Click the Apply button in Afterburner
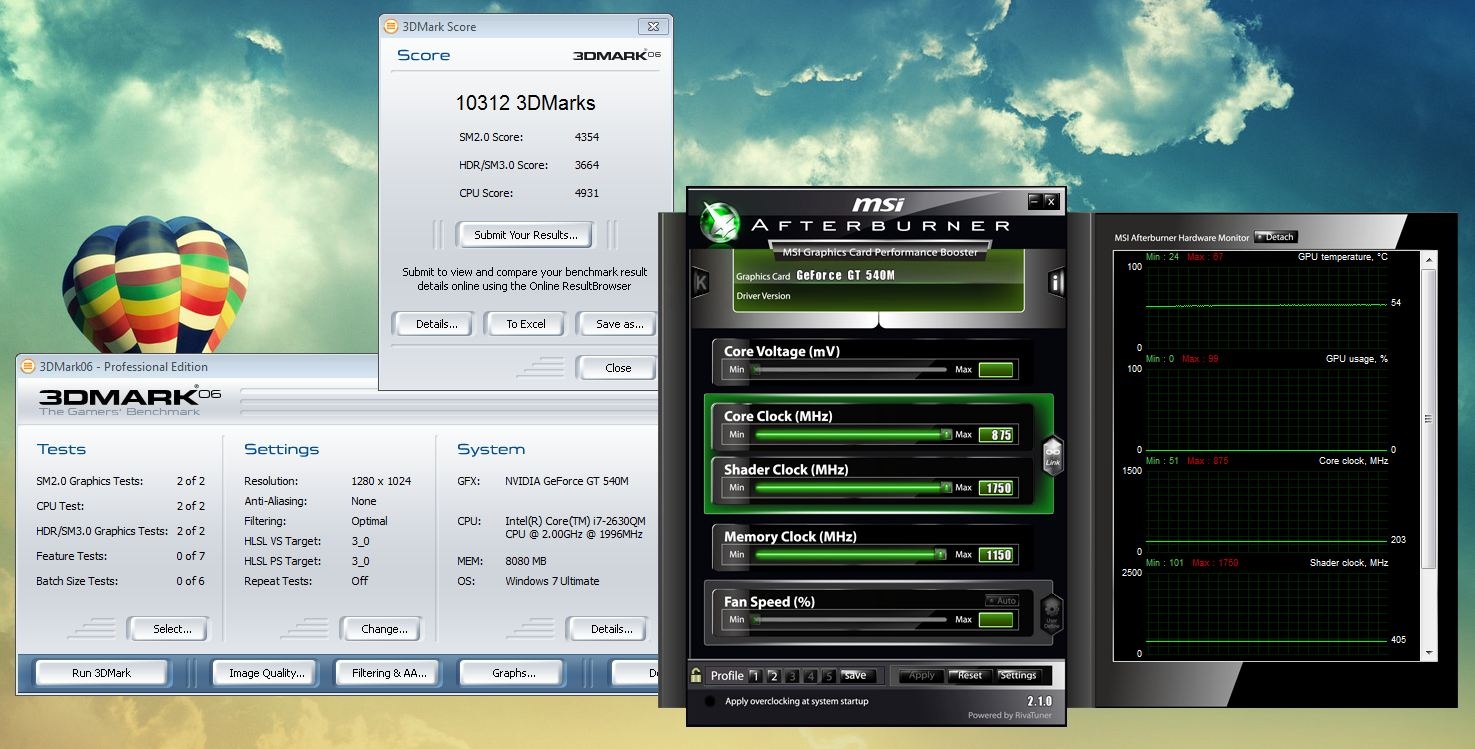The image size is (1475, 749). pyautogui.click(x=921, y=675)
